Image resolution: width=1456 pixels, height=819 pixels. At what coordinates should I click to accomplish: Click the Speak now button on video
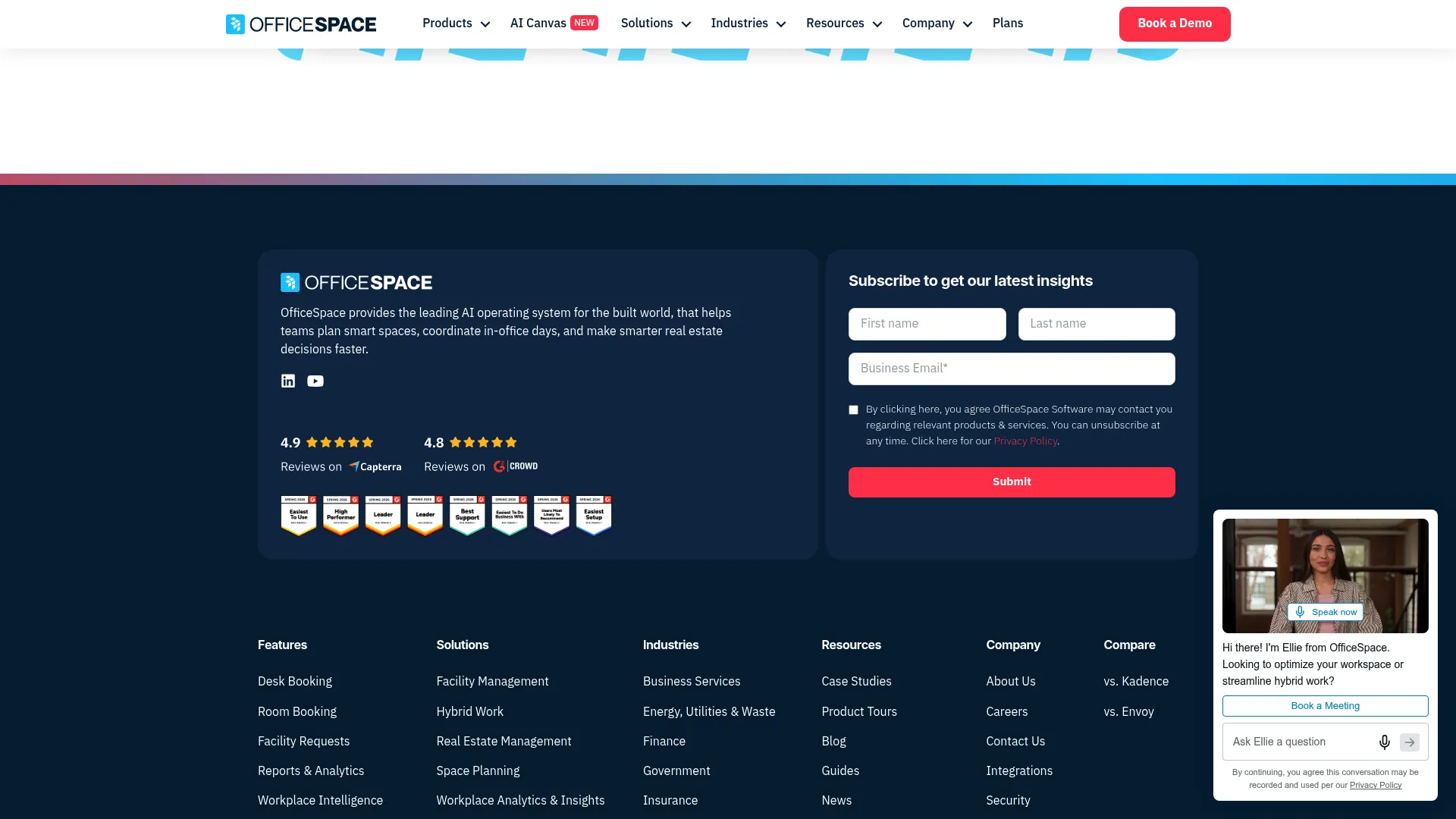pos(1326,612)
